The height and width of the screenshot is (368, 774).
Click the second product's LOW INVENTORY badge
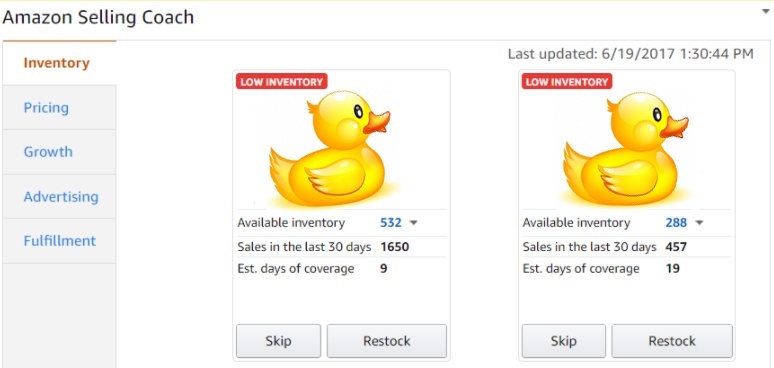567,81
